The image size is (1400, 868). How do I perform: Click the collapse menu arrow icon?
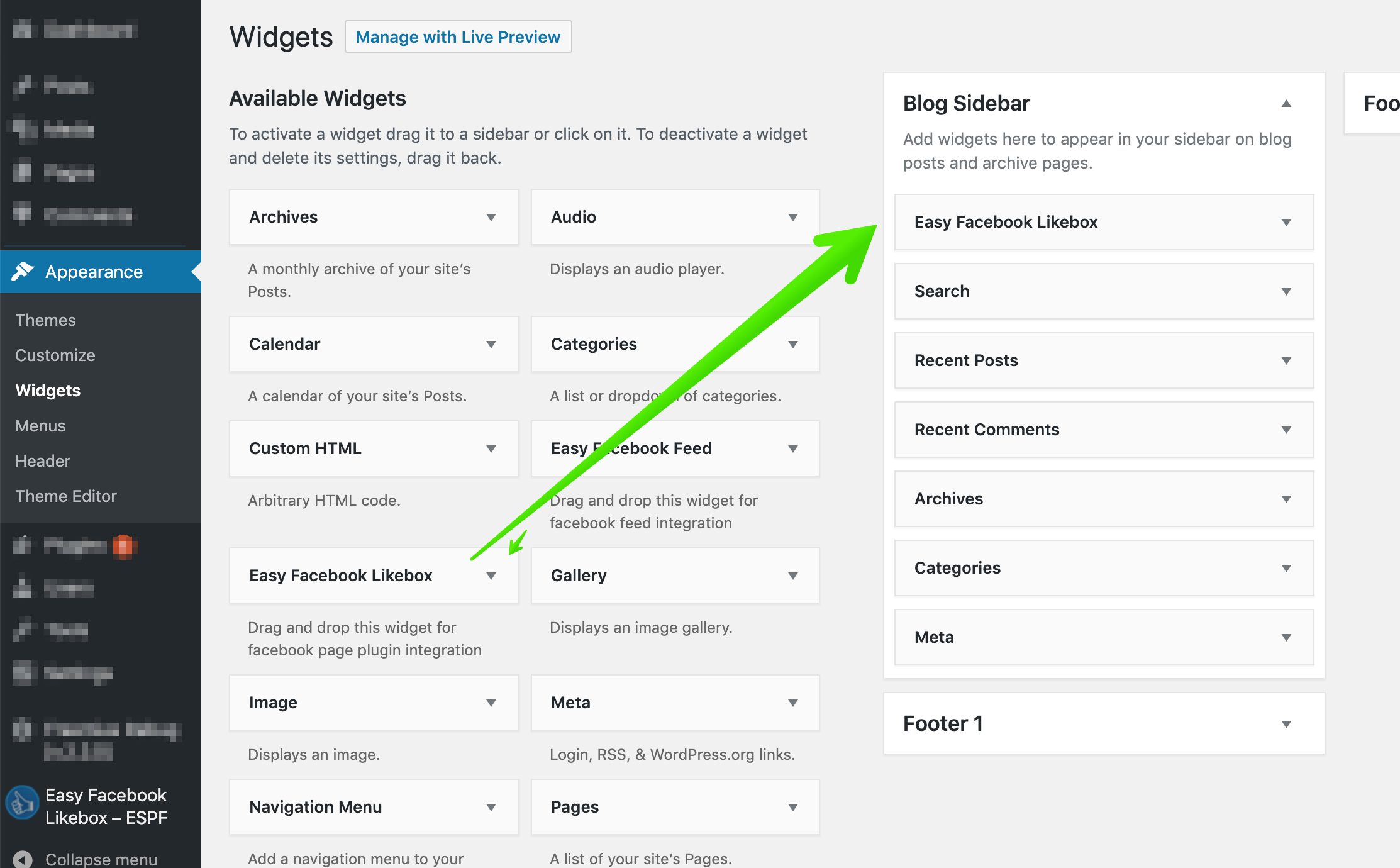(22, 858)
